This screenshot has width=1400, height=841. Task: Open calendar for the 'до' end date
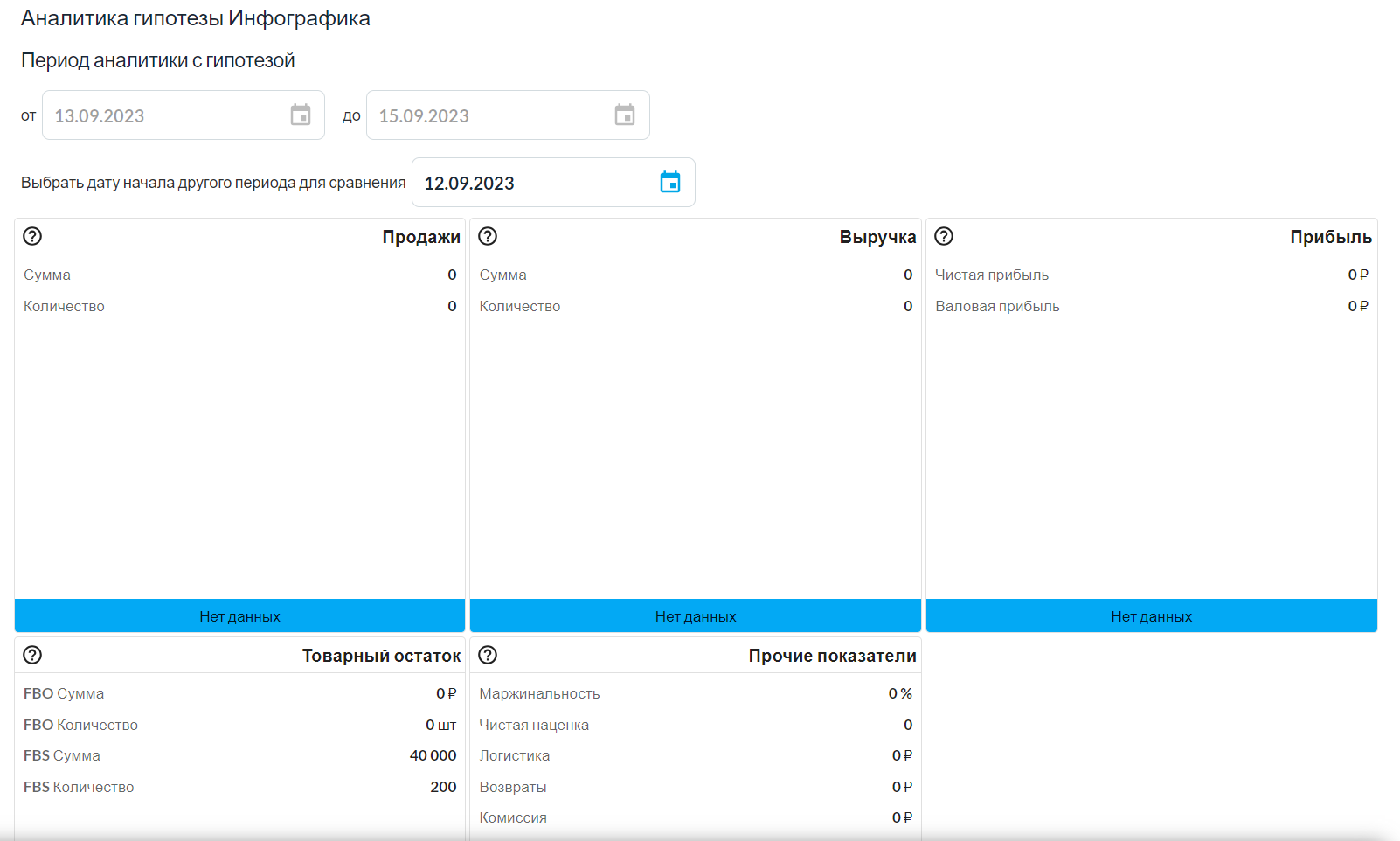point(625,115)
